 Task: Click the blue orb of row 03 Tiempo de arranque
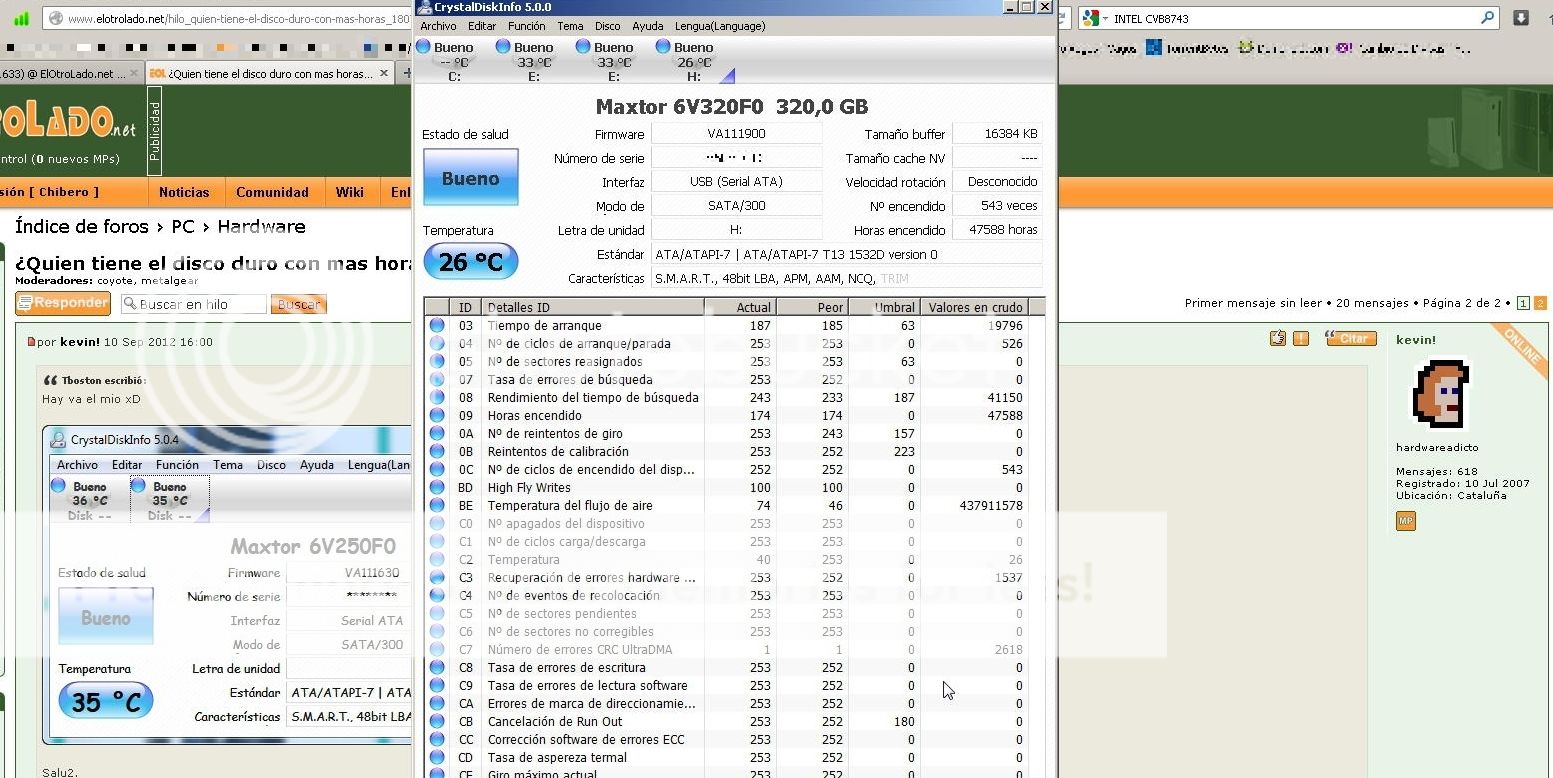[x=437, y=326]
